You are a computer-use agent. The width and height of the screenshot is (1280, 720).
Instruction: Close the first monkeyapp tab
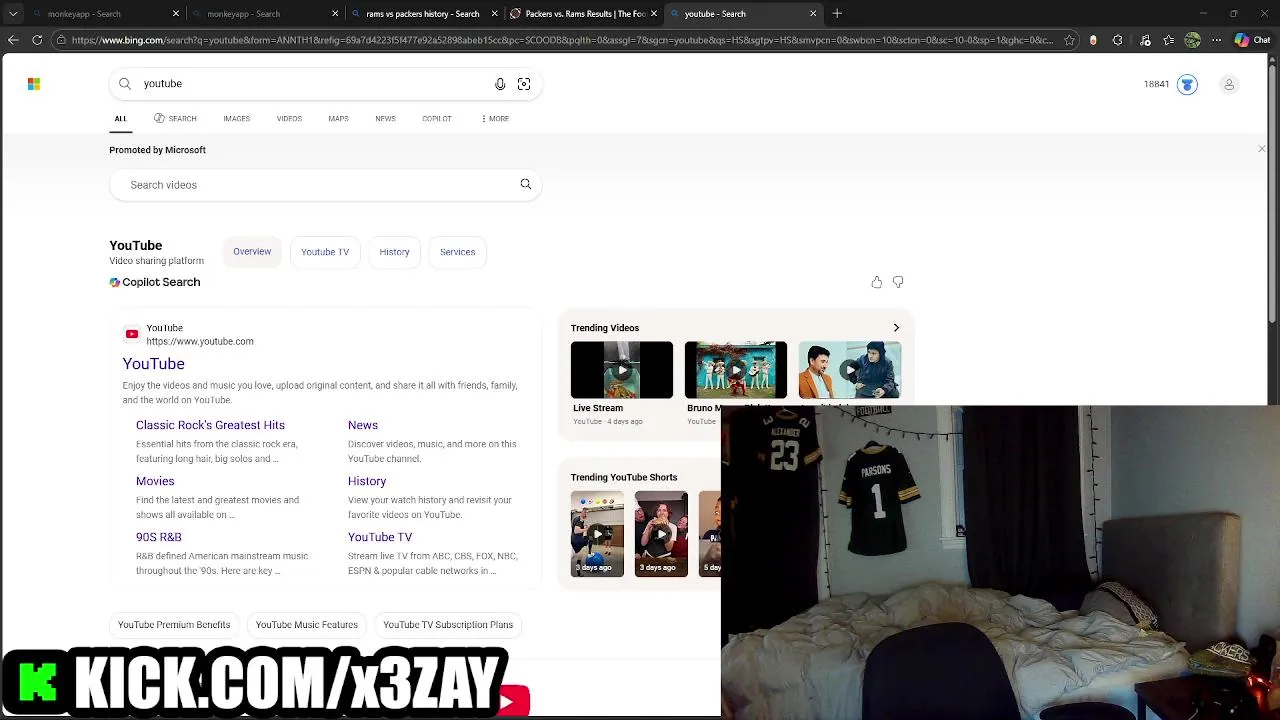(176, 14)
